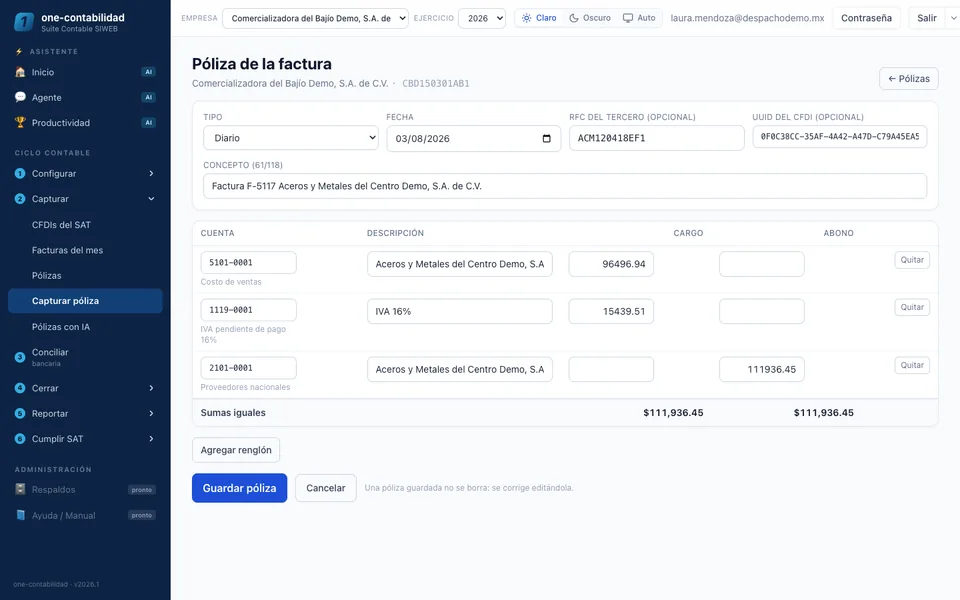This screenshot has height=600, width=960.
Task: Click the UUID del CFDI input field
Action: tap(839, 137)
